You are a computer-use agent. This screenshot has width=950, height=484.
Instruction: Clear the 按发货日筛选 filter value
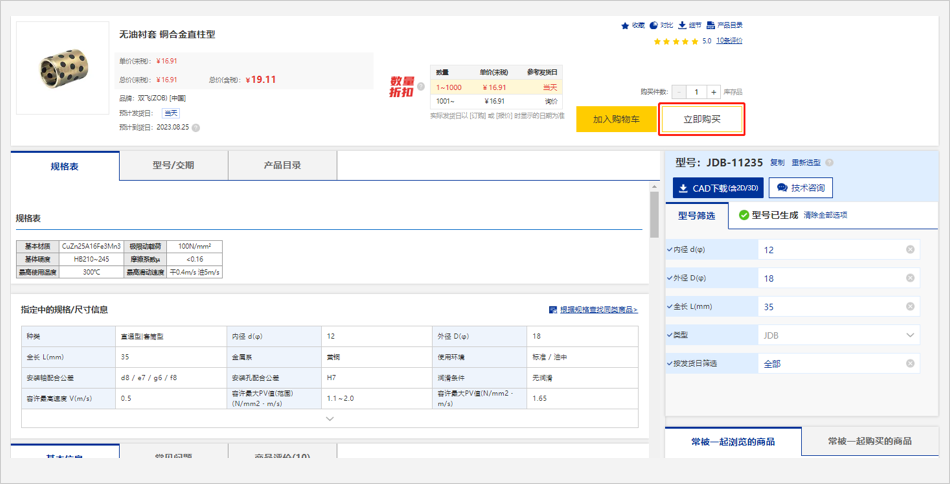910,364
